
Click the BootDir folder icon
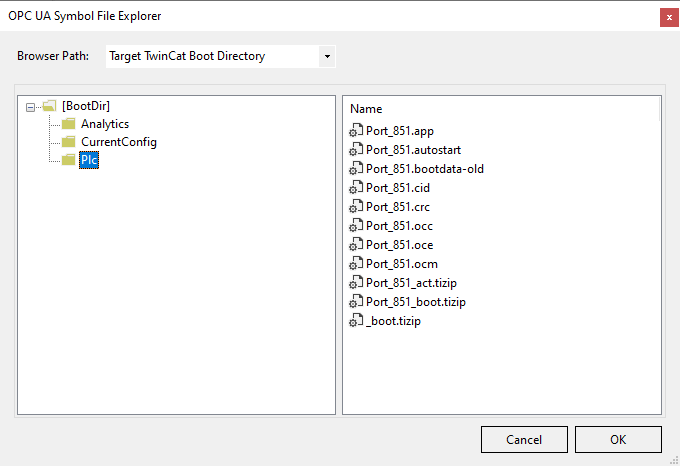[x=50, y=106]
